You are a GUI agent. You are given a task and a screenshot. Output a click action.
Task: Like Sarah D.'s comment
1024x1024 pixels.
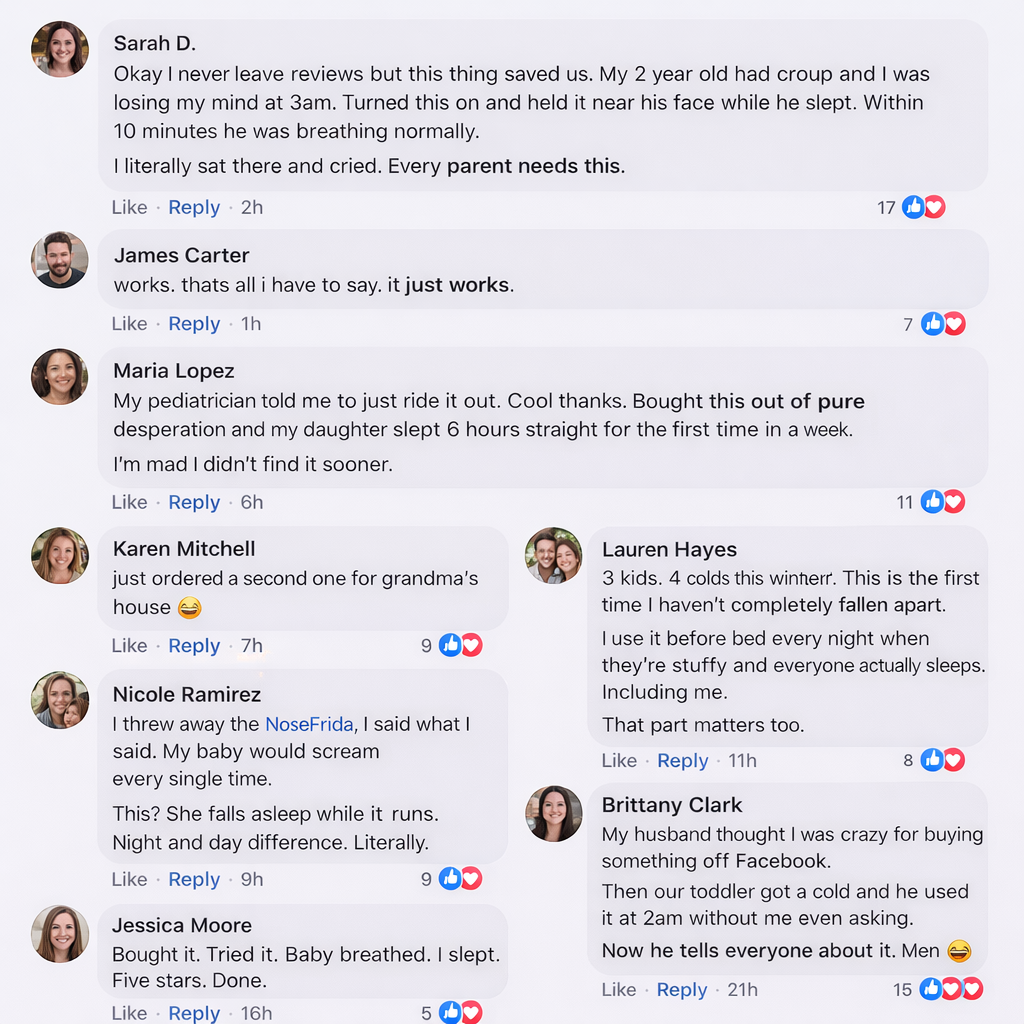129,207
